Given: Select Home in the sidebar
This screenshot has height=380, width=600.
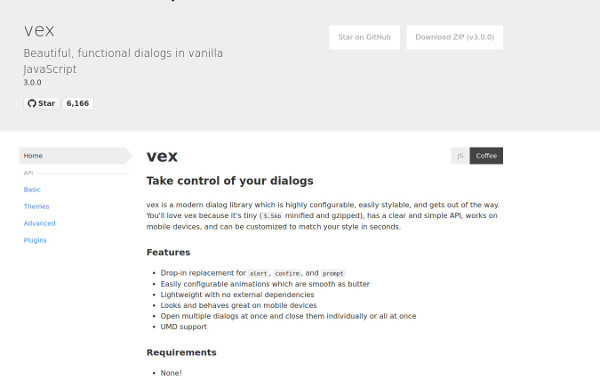Looking at the screenshot, I should [76, 156].
